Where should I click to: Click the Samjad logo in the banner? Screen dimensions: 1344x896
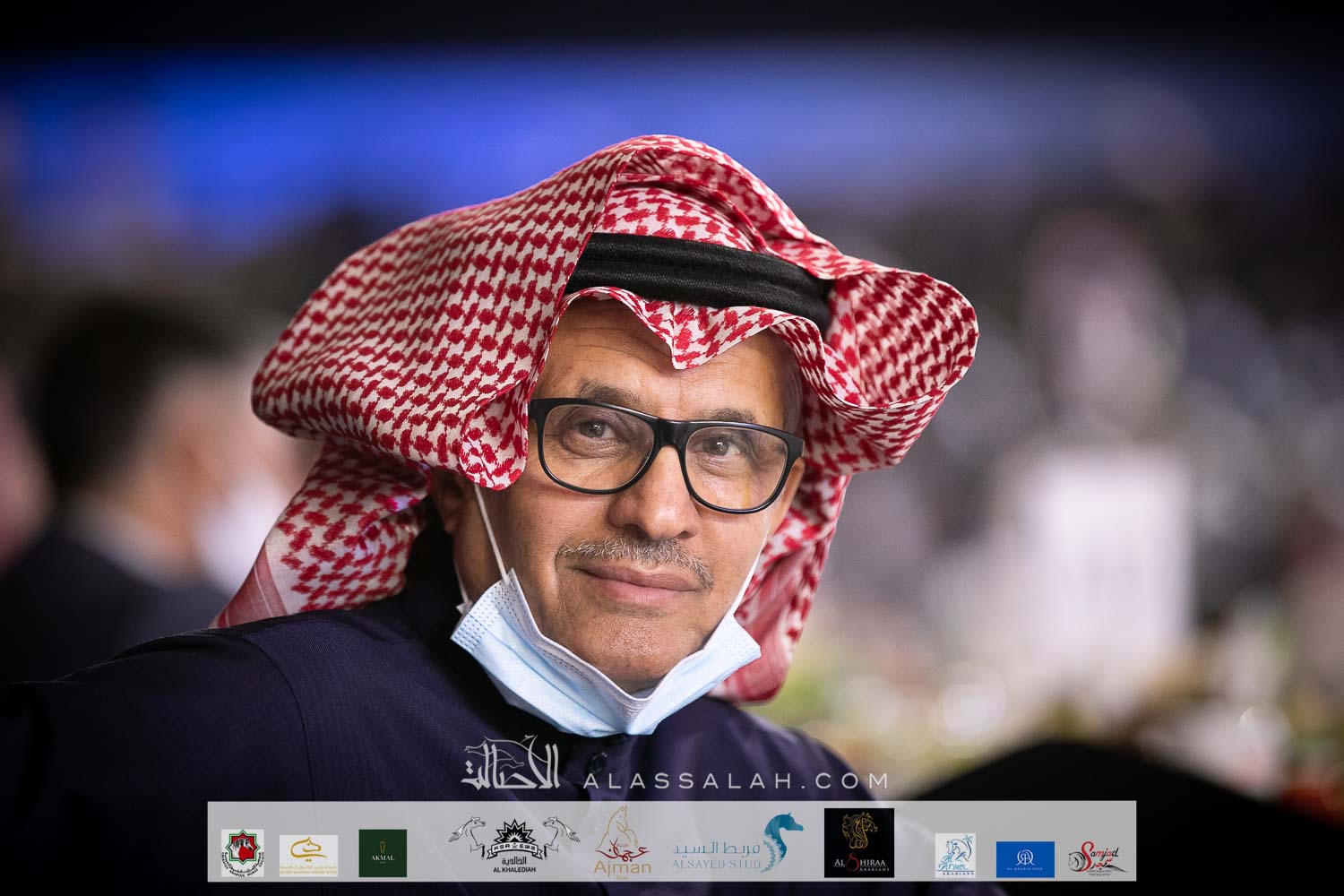(1098, 857)
